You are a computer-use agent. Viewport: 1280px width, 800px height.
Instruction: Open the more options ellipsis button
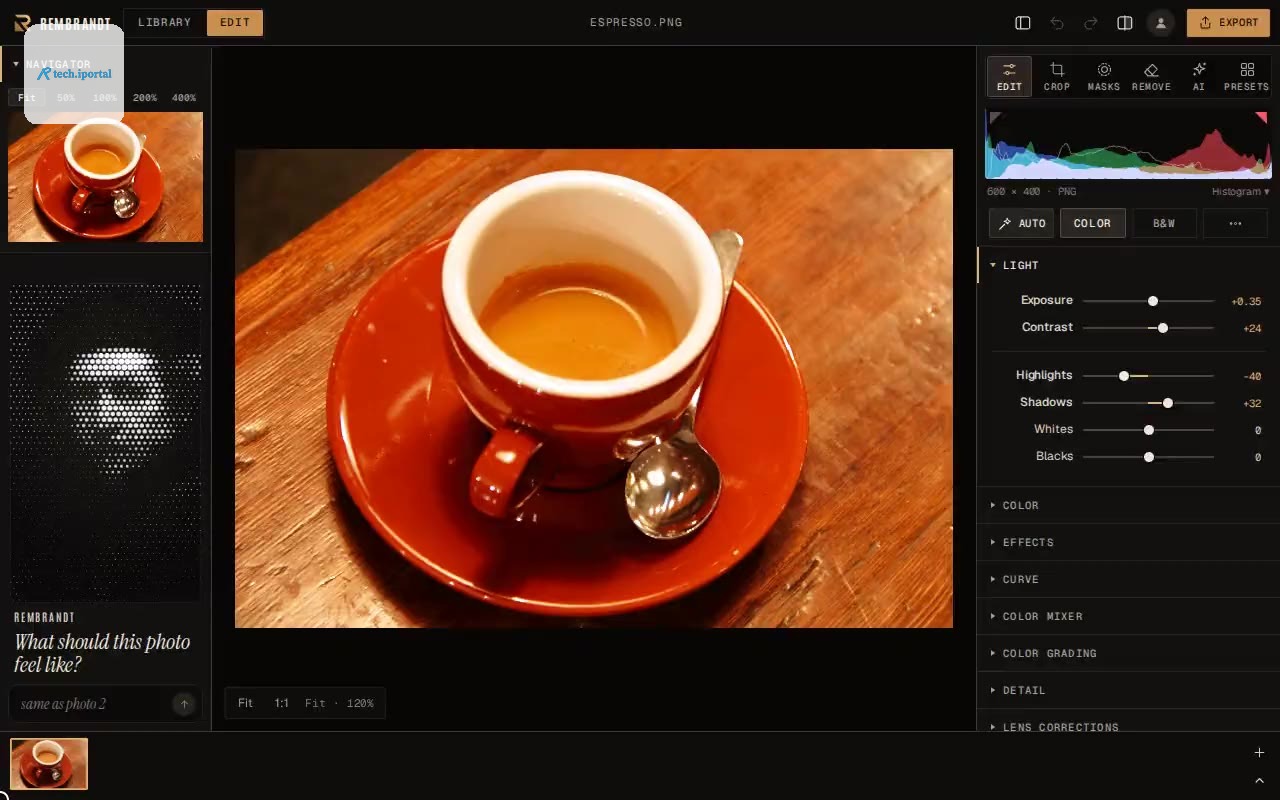coord(1236,223)
